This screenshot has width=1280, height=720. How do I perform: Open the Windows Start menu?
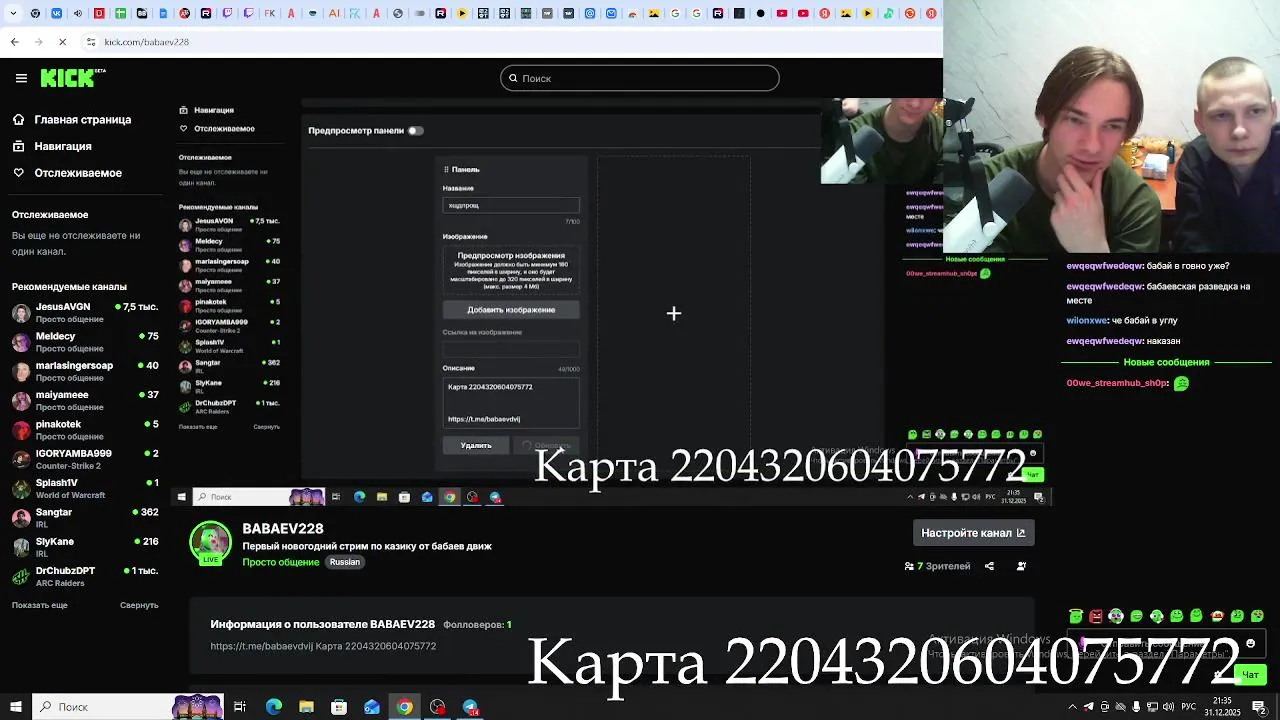click(x=15, y=707)
